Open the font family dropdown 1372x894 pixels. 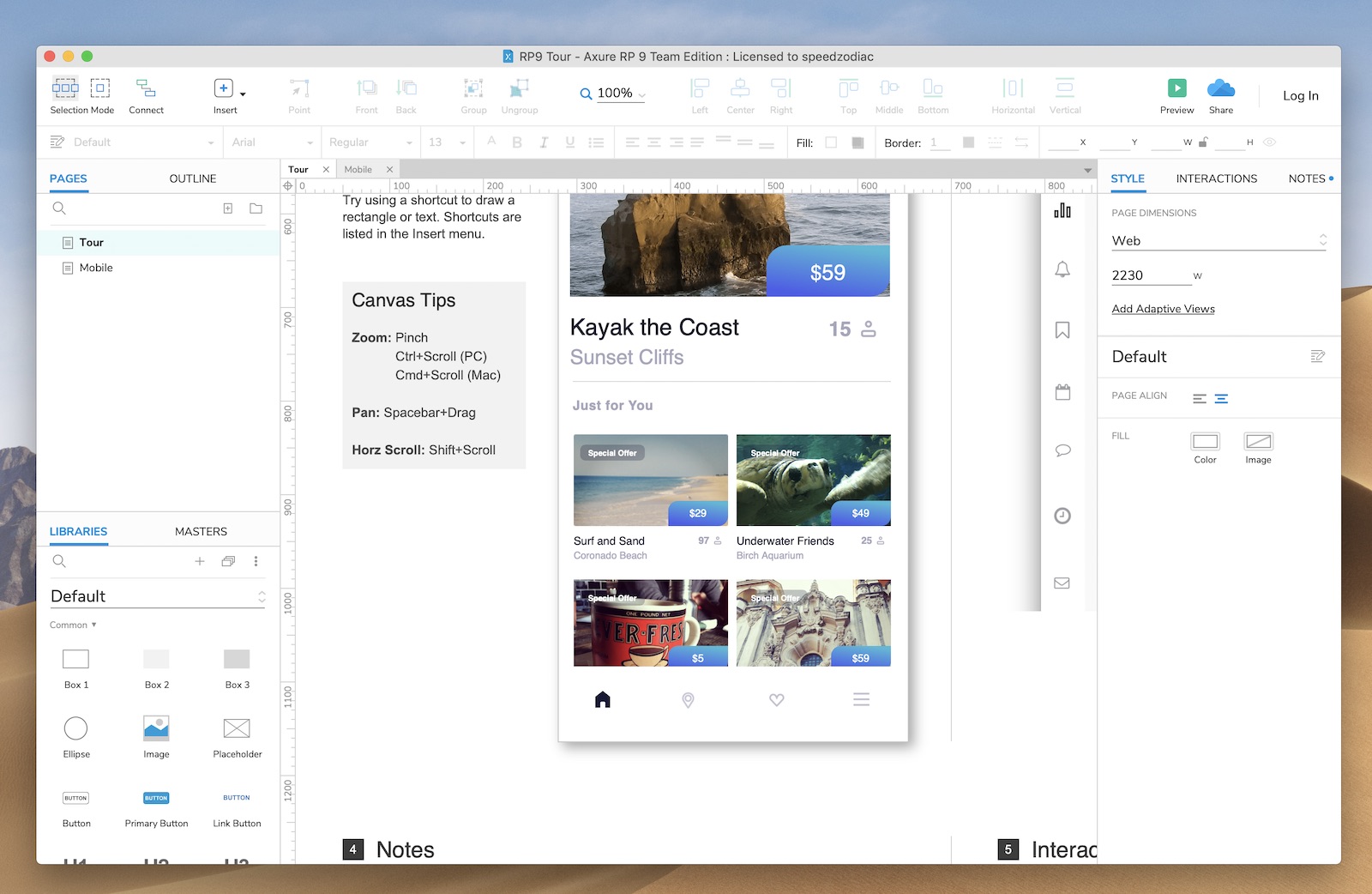tap(271, 142)
